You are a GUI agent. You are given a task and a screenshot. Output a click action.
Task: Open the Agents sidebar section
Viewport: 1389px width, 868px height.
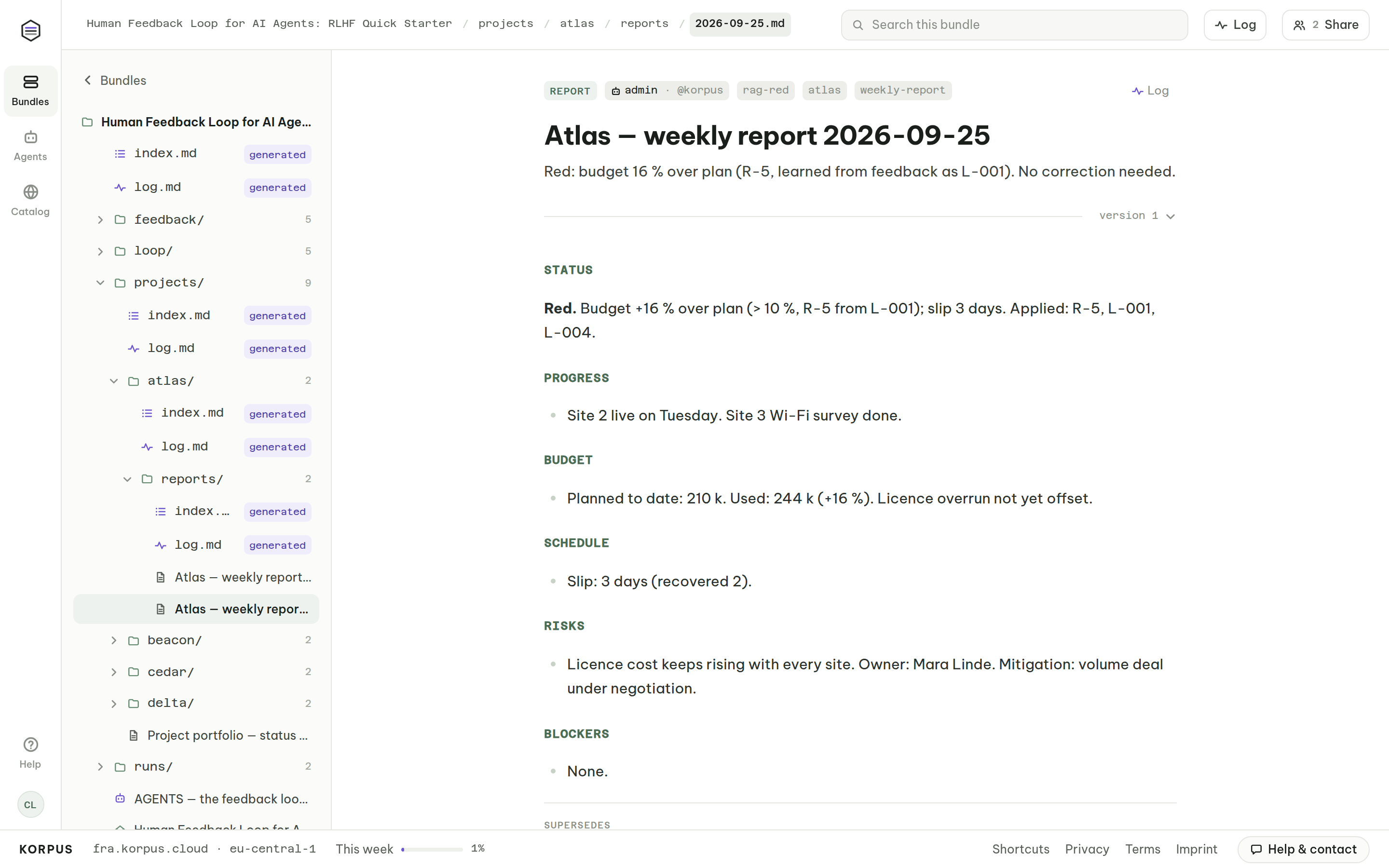(x=30, y=146)
